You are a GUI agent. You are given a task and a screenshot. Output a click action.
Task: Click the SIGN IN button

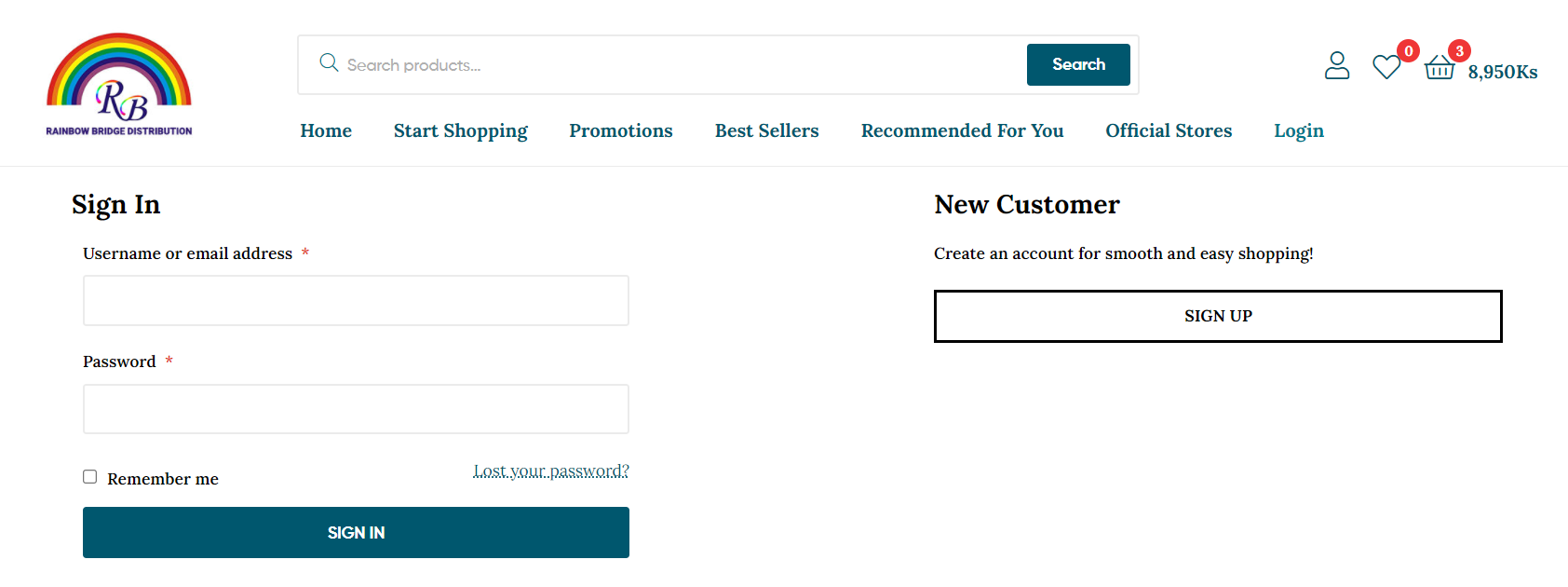[356, 533]
